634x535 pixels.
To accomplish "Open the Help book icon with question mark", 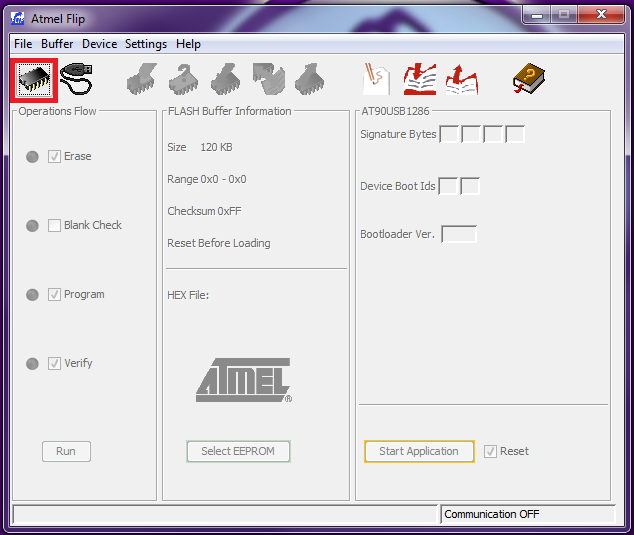I will coord(528,78).
